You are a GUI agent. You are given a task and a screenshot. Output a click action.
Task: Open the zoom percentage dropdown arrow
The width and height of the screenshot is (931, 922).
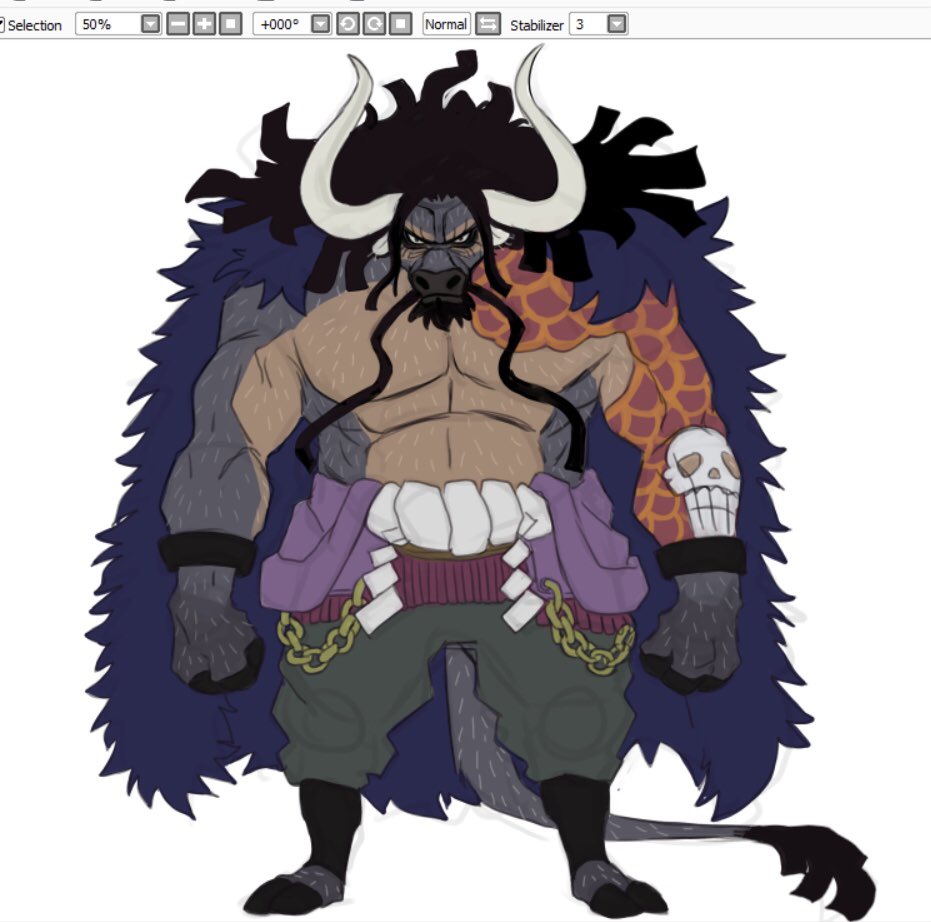click(x=151, y=24)
